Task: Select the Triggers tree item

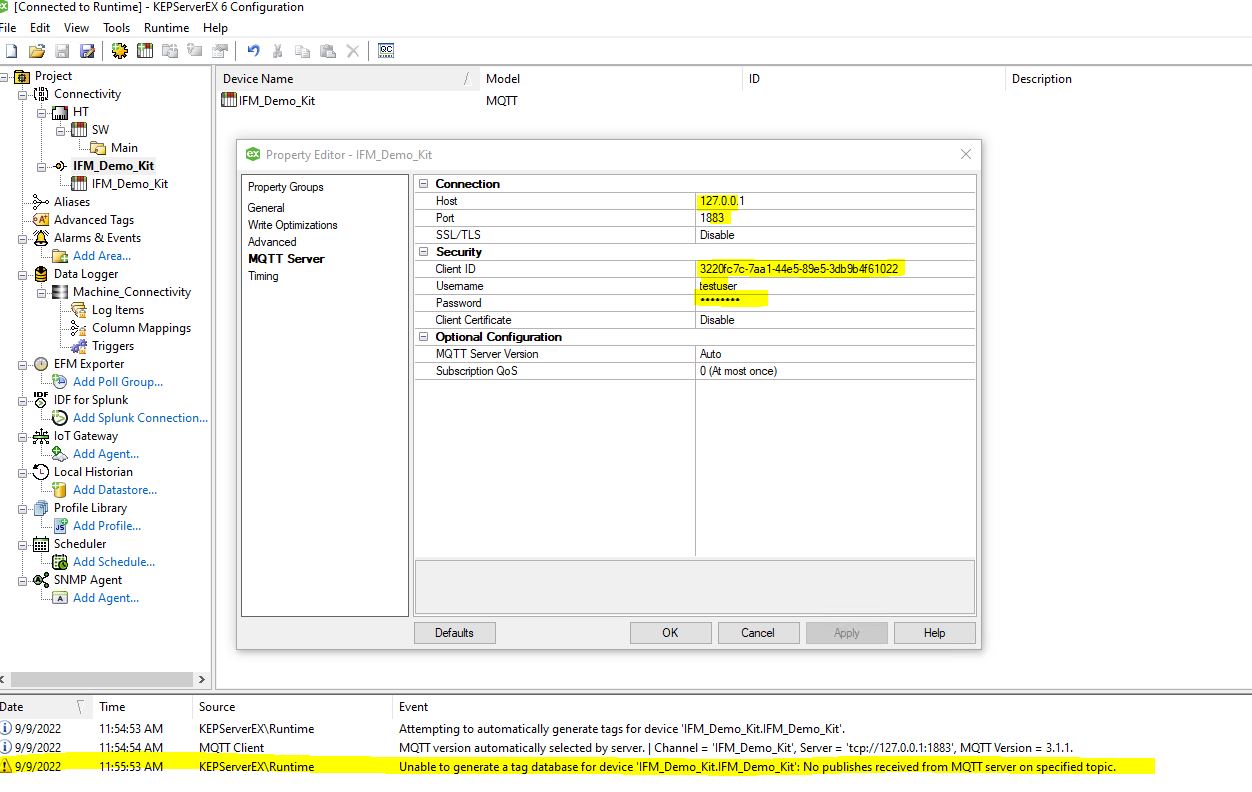Action: (x=113, y=346)
